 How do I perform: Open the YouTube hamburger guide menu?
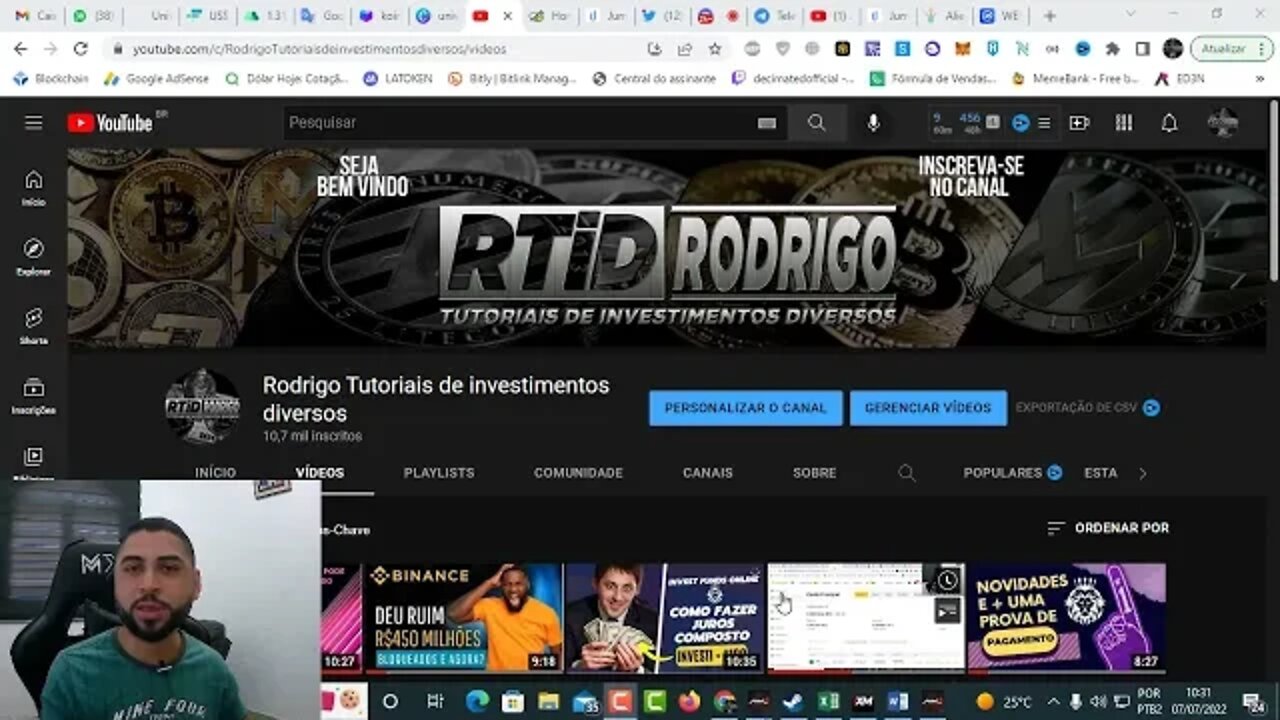click(34, 123)
